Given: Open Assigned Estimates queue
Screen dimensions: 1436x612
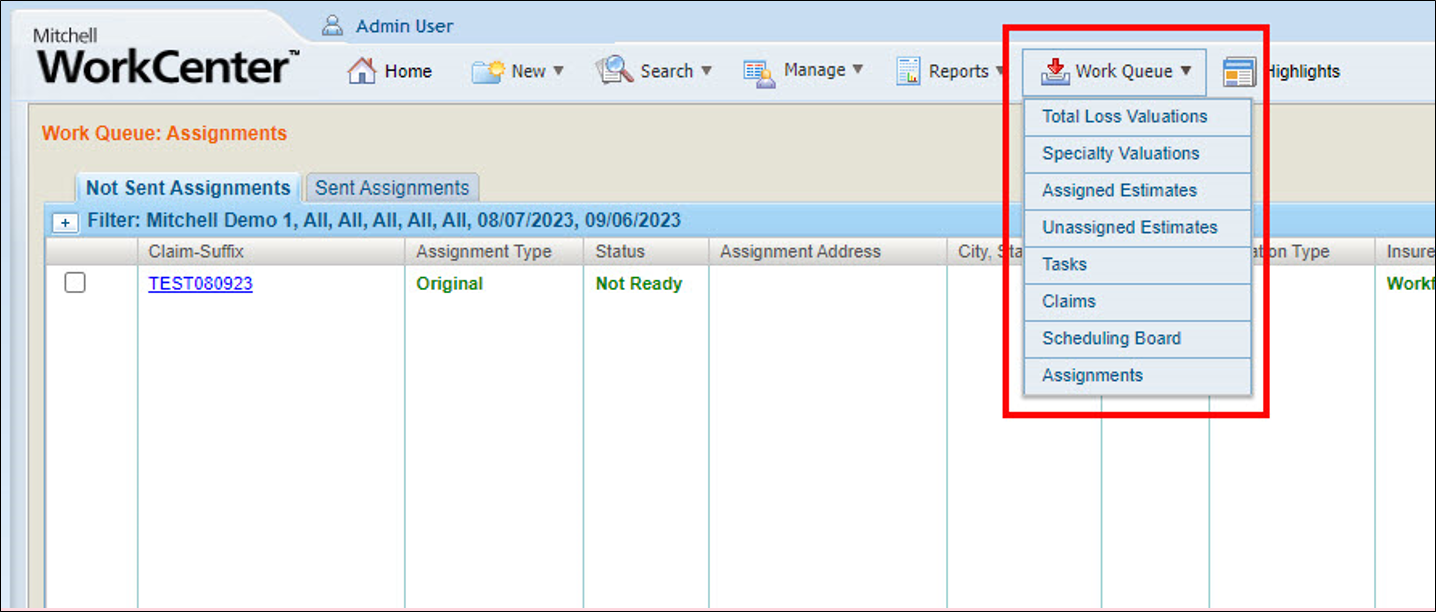Looking at the screenshot, I should 1138,191.
